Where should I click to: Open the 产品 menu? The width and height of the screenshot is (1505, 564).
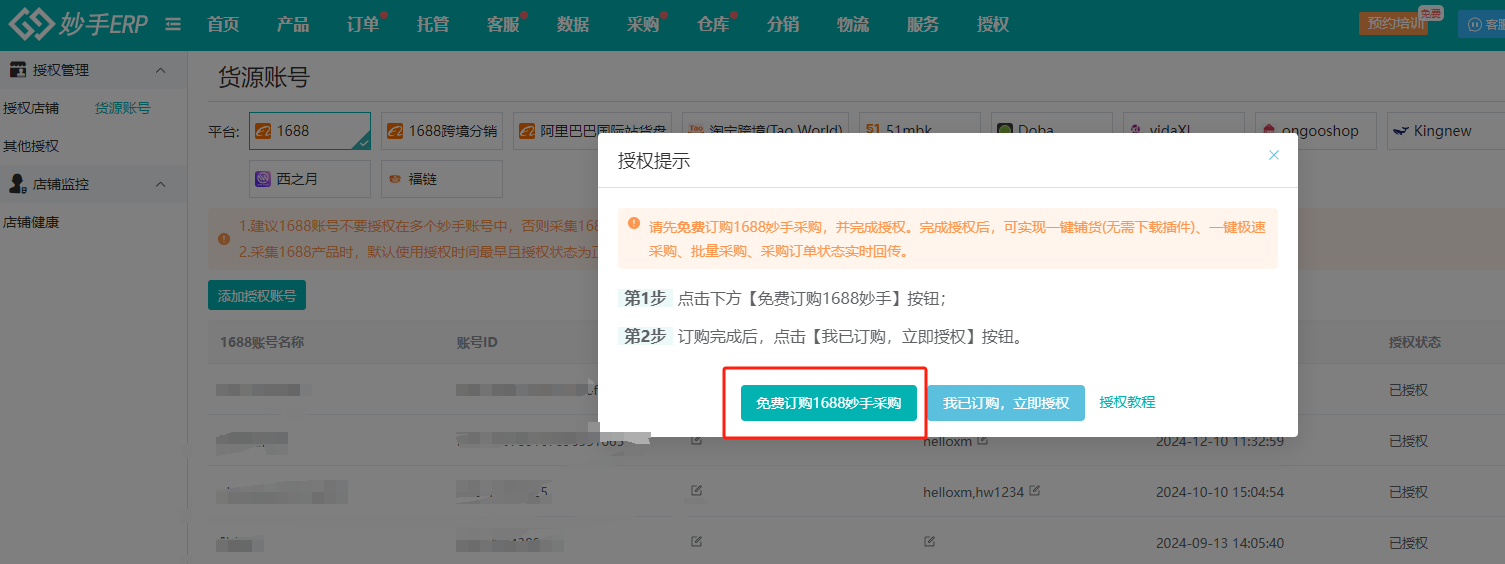(x=293, y=25)
